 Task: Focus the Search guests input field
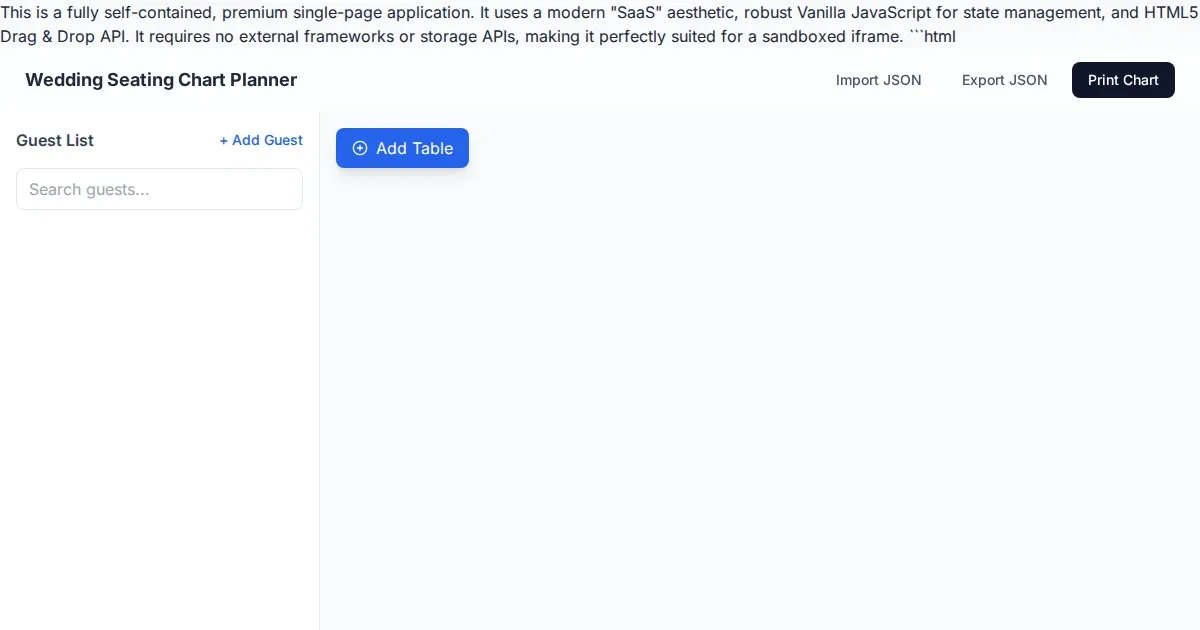[x=159, y=189]
